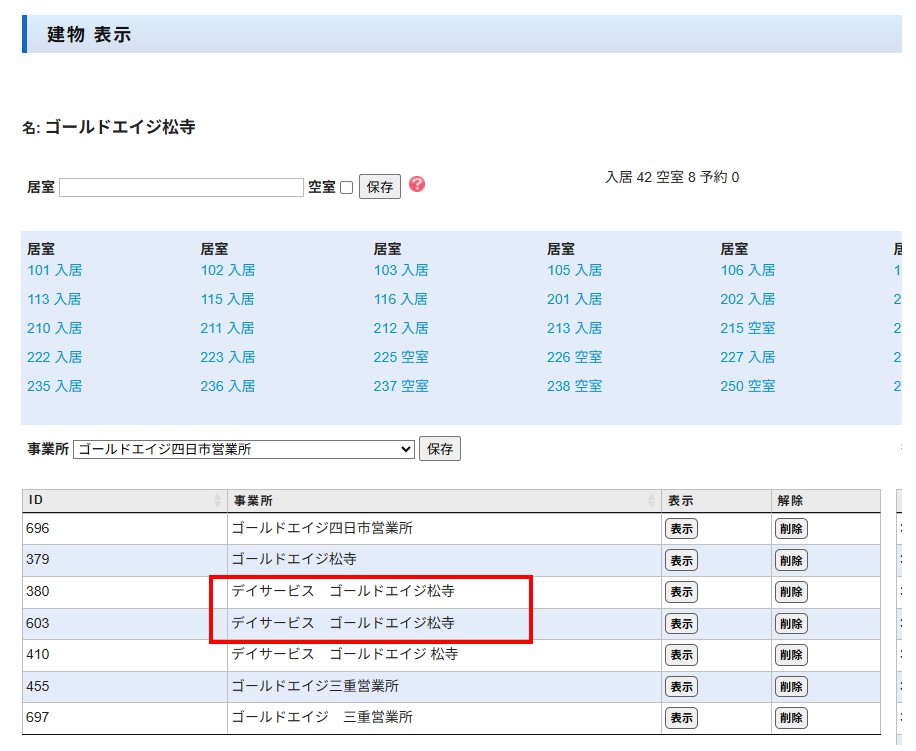Click 削除 button for ID 380

click(791, 592)
